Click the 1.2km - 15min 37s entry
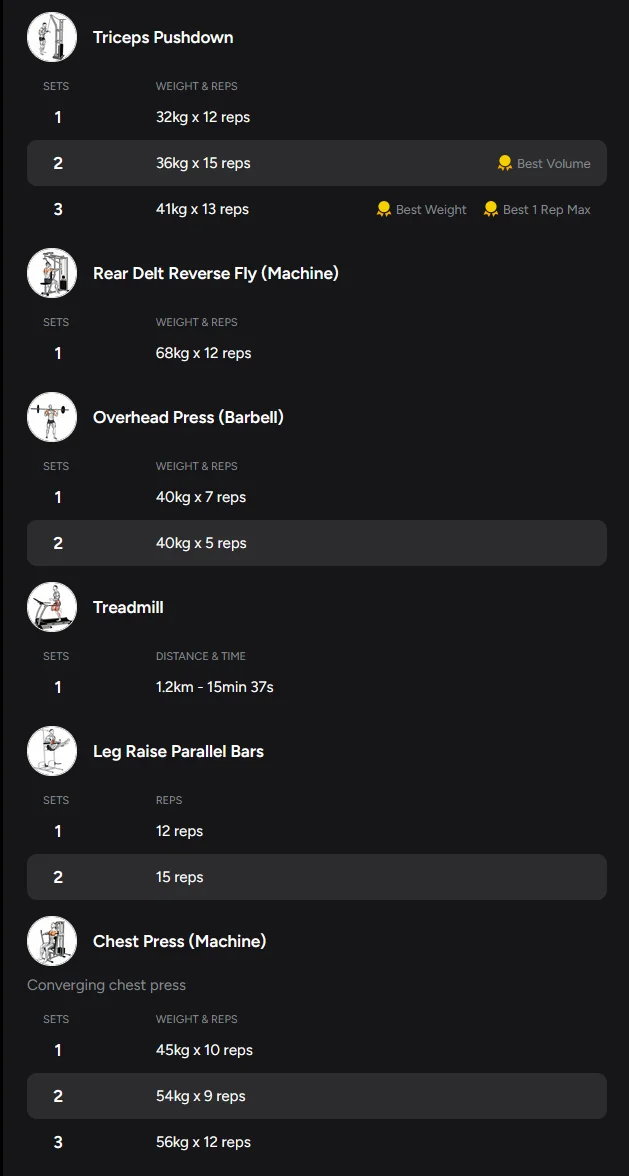 point(214,687)
